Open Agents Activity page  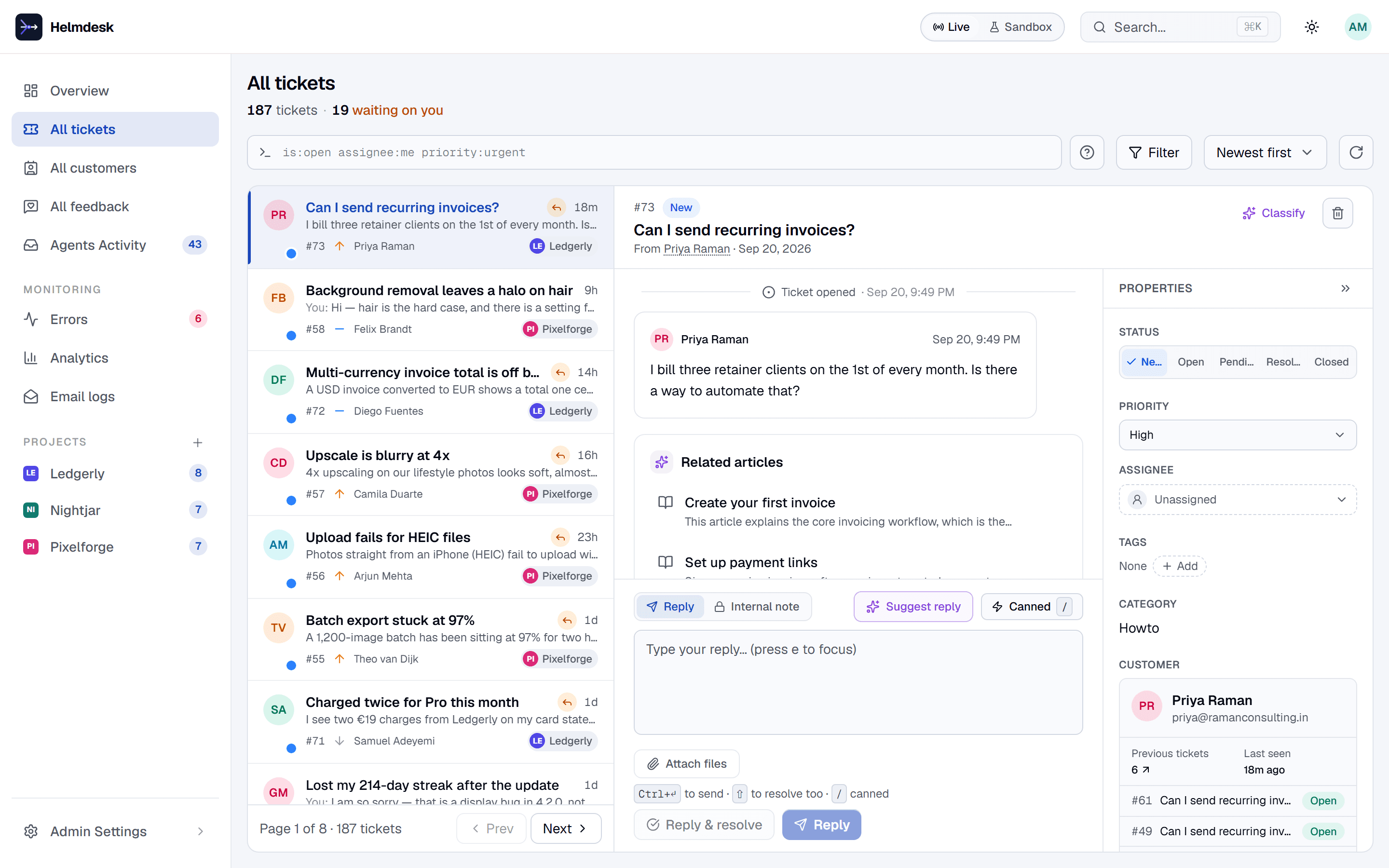click(x=115, y=244)
